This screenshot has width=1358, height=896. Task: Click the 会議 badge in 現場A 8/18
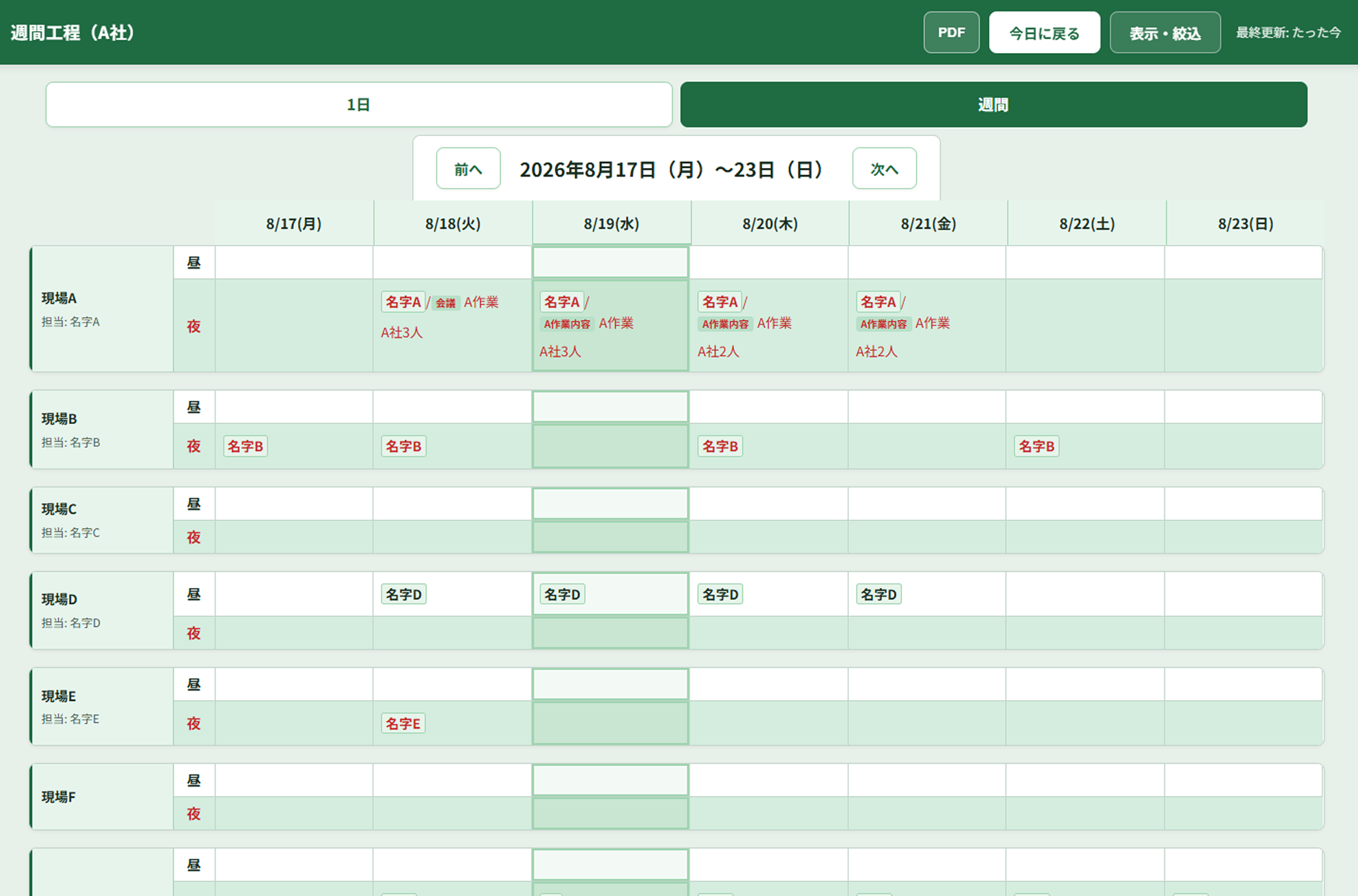pyautogui.click(x=445, y=303)
